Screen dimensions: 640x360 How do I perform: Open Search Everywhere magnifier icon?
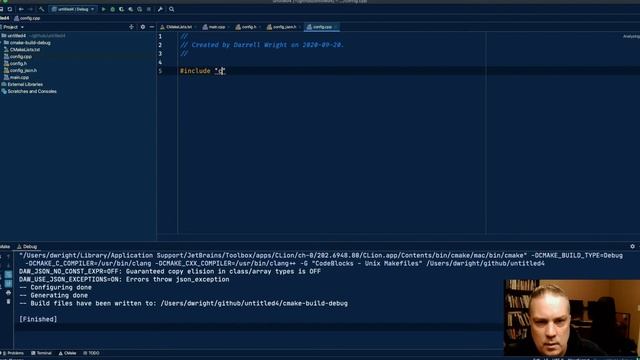(171, 9)
